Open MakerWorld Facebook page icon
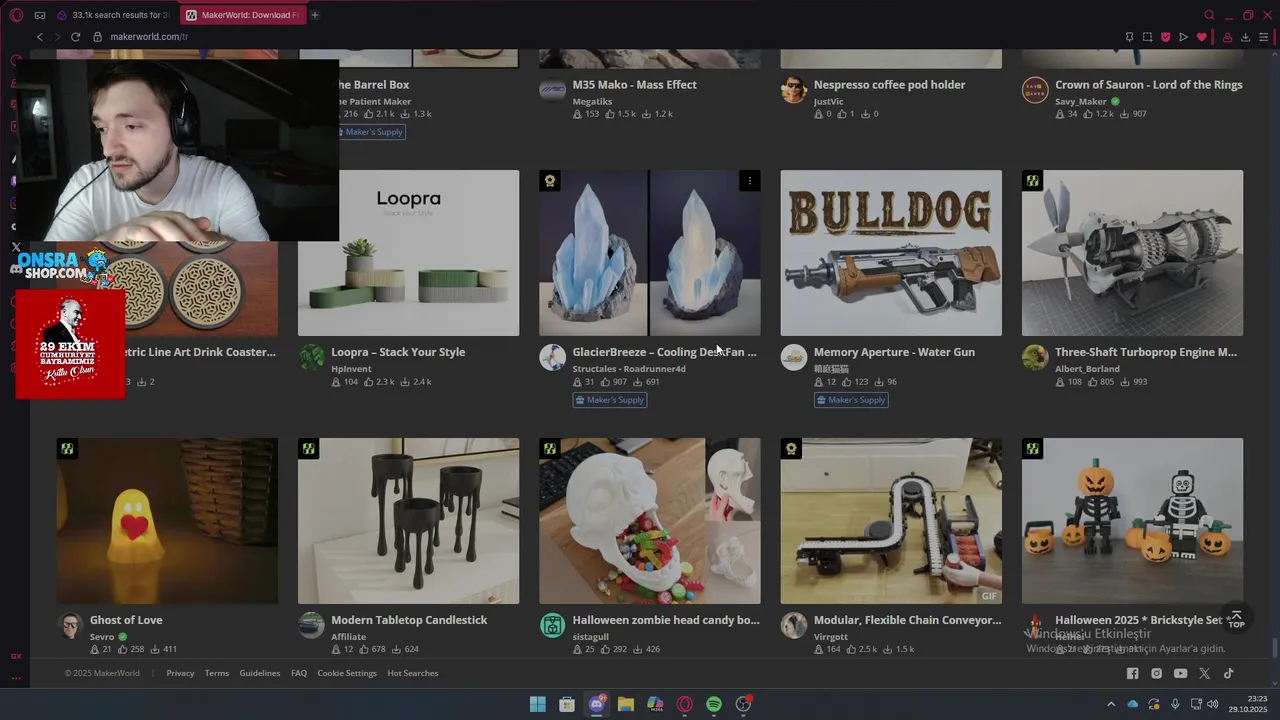 [x=1132, y=674]
